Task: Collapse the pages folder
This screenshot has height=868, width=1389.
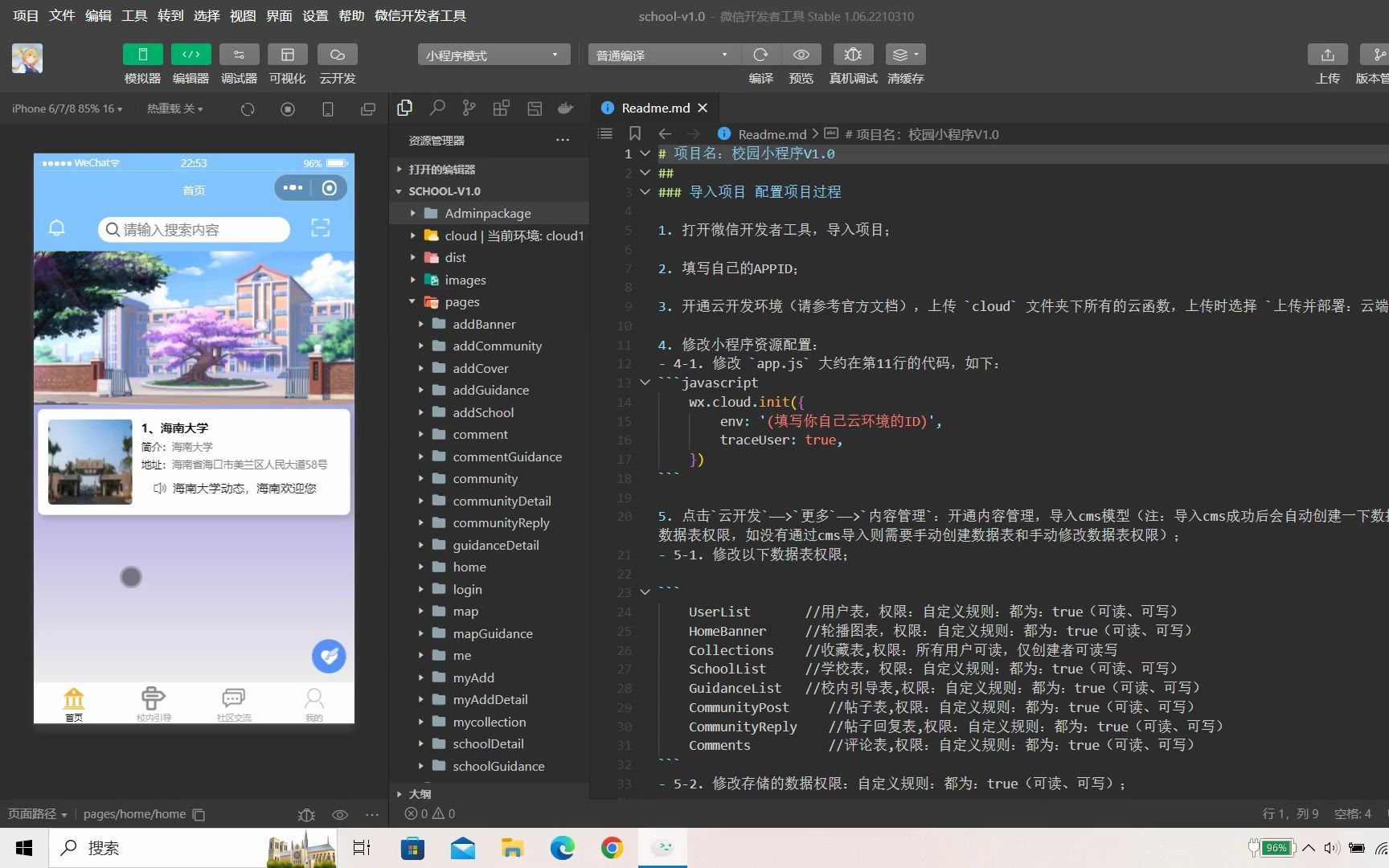Action: coord(489,302)
